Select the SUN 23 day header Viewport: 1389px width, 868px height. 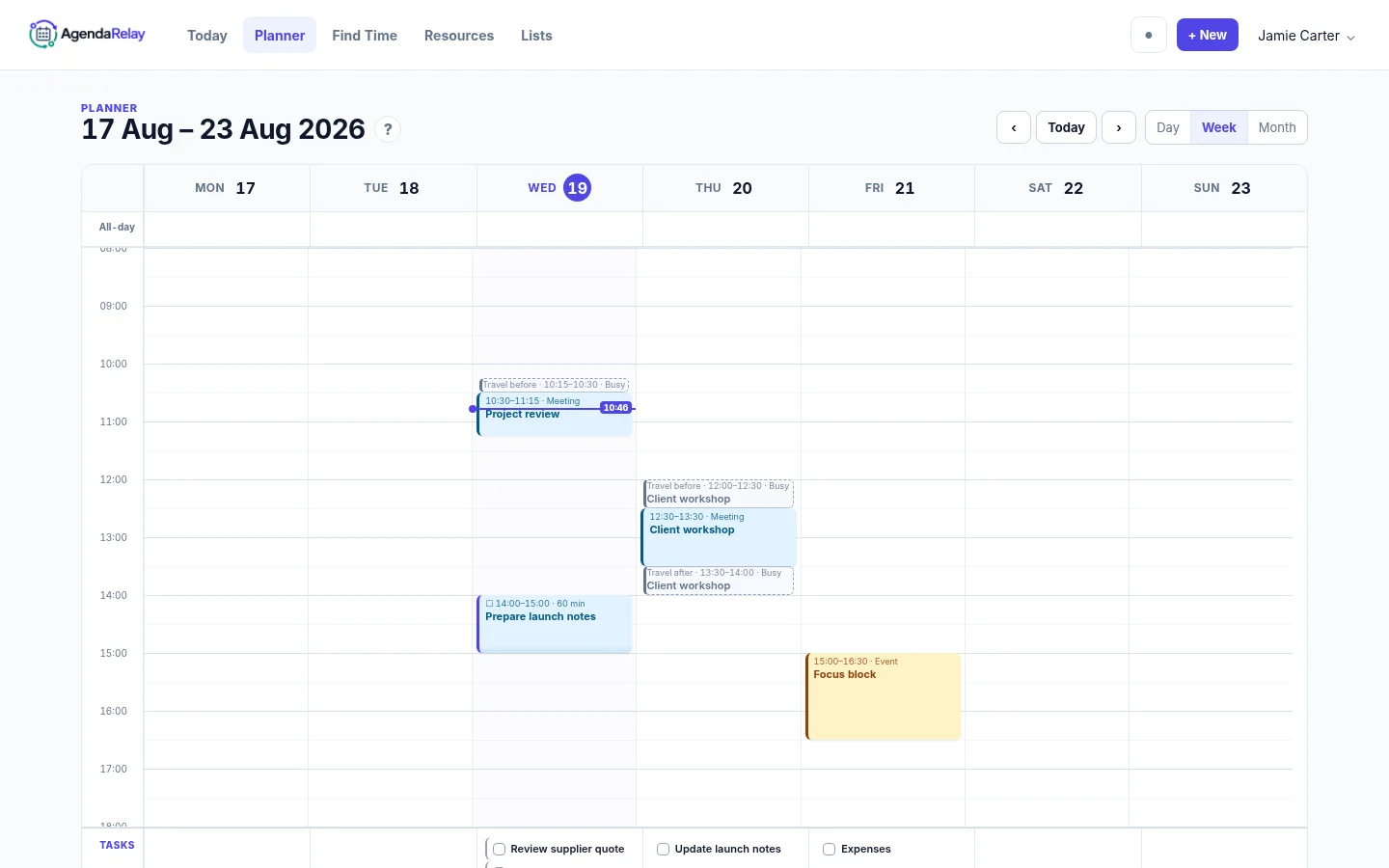1224,188
